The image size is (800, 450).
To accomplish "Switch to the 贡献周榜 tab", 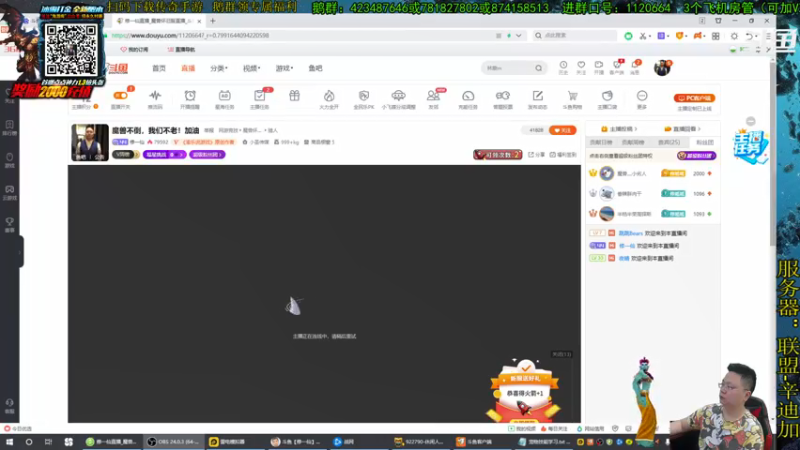I will click(633, 142).
